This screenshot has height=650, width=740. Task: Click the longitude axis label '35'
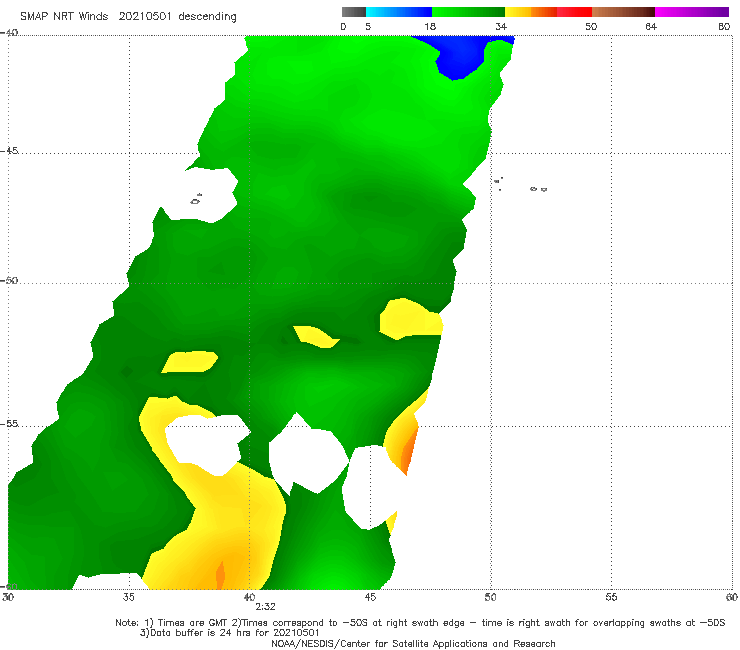coord(128,597)
